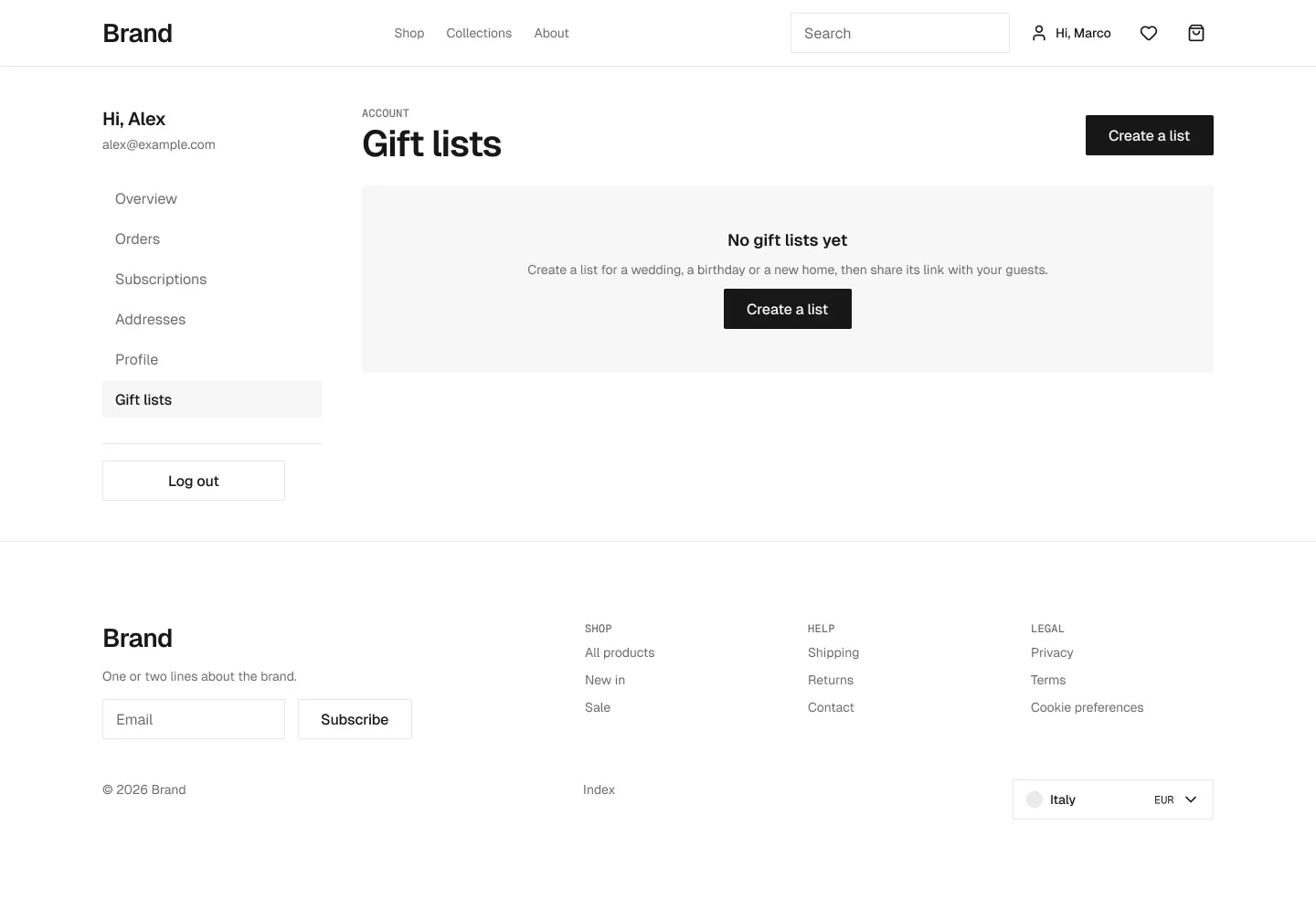
Task: Click the Hi, Alex sidebar greeting
Action: (134, 119)
